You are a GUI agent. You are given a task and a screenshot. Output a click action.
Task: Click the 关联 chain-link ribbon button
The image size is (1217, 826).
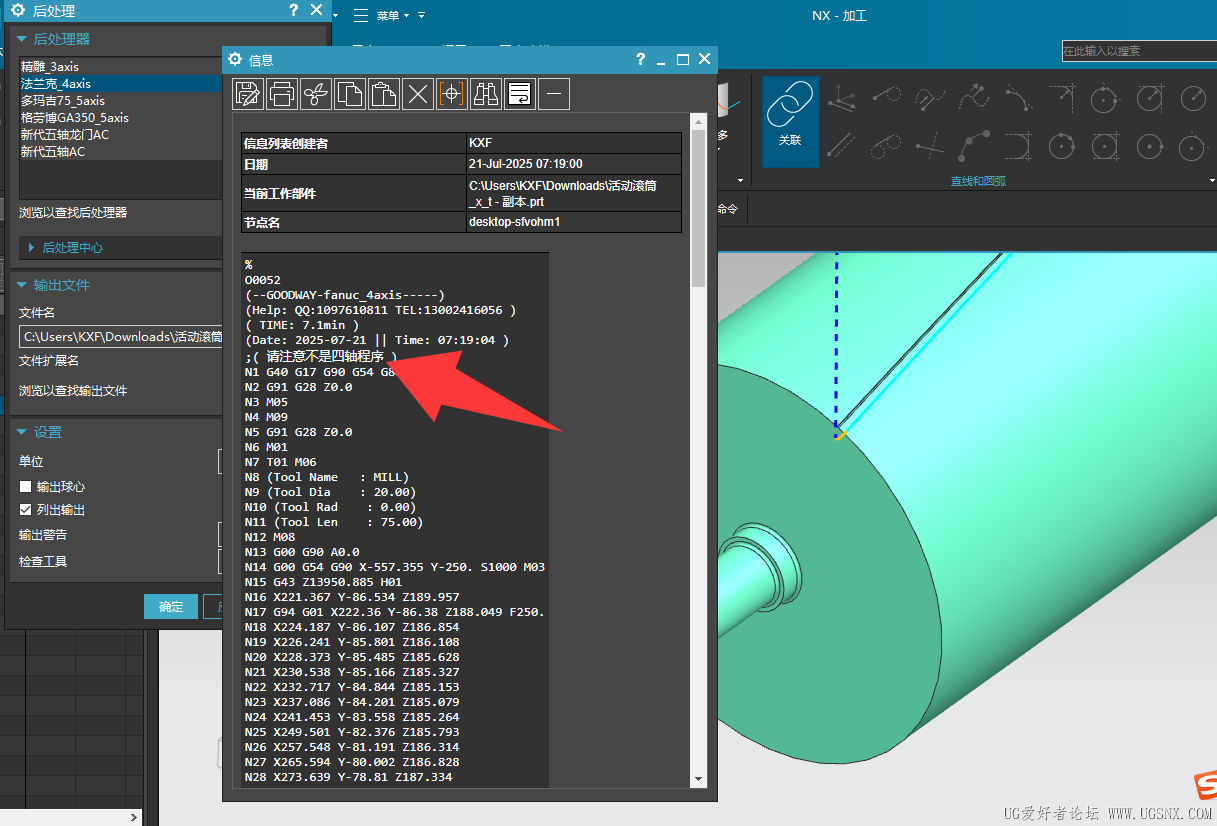coord(790,121)
